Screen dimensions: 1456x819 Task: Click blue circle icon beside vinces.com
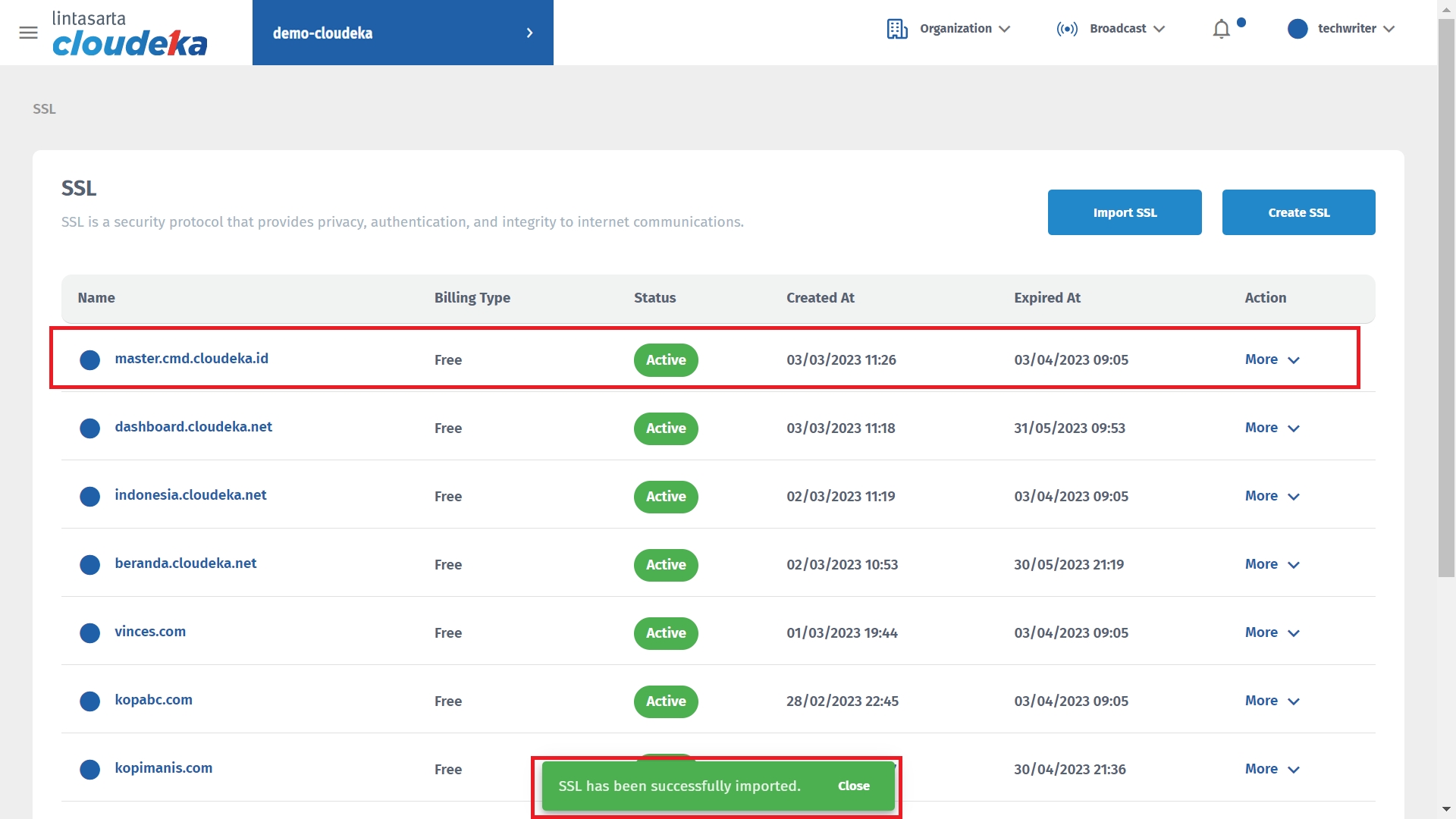(x=90, y=633)
